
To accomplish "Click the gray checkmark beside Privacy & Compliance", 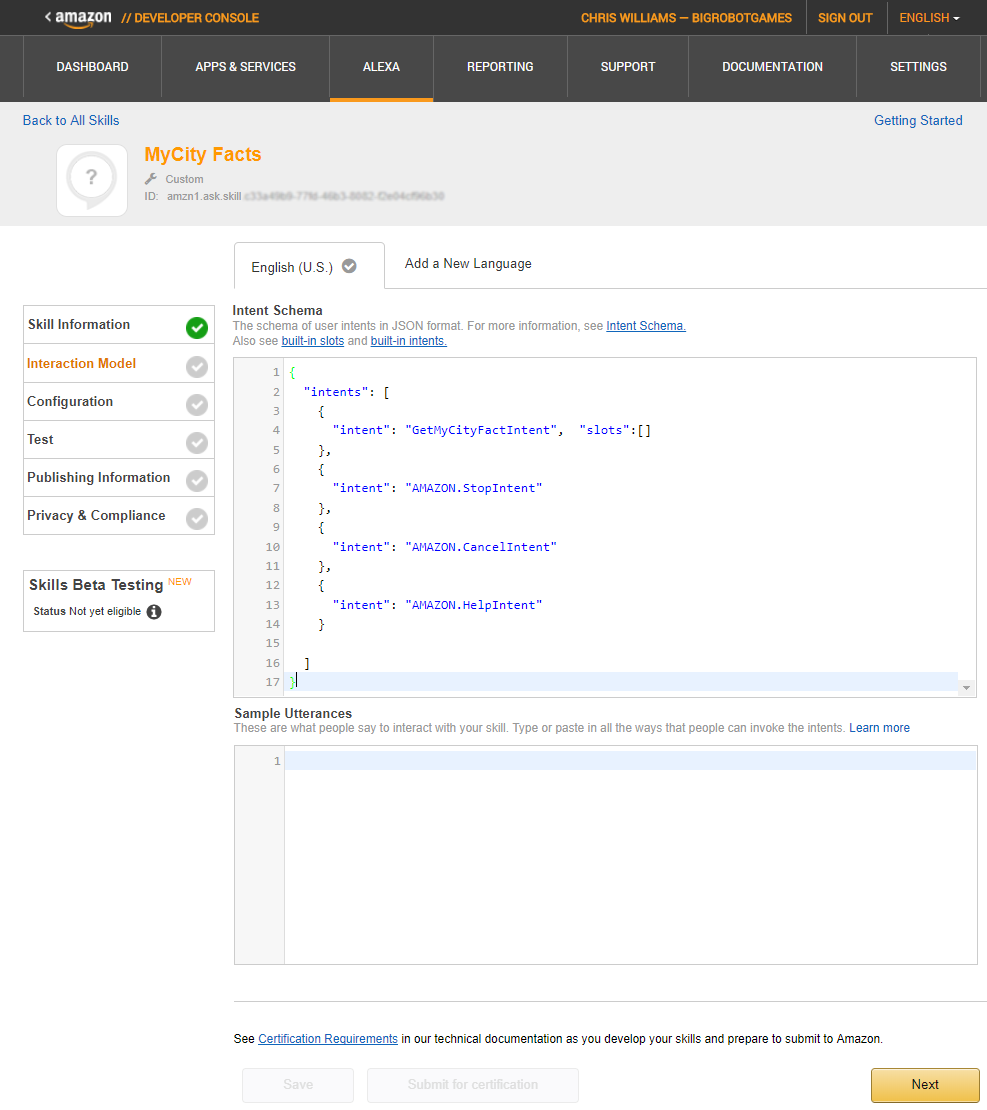I will (x=197, y=518).
